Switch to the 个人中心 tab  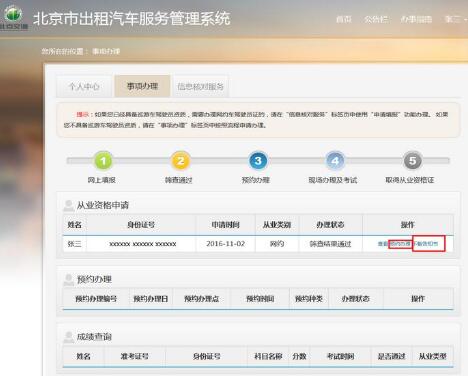(84, 86)
